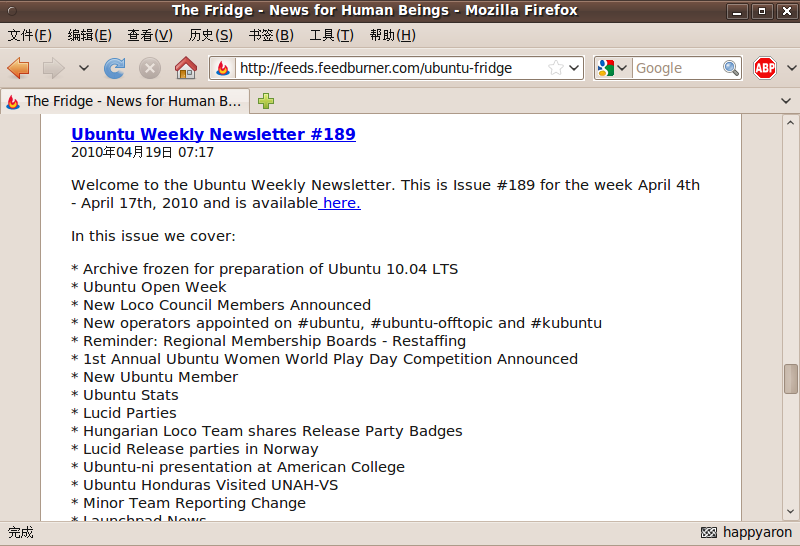Open the search engine chooser dropdown
This screenshot has width=800, height=546.
(x=622, y=68)
